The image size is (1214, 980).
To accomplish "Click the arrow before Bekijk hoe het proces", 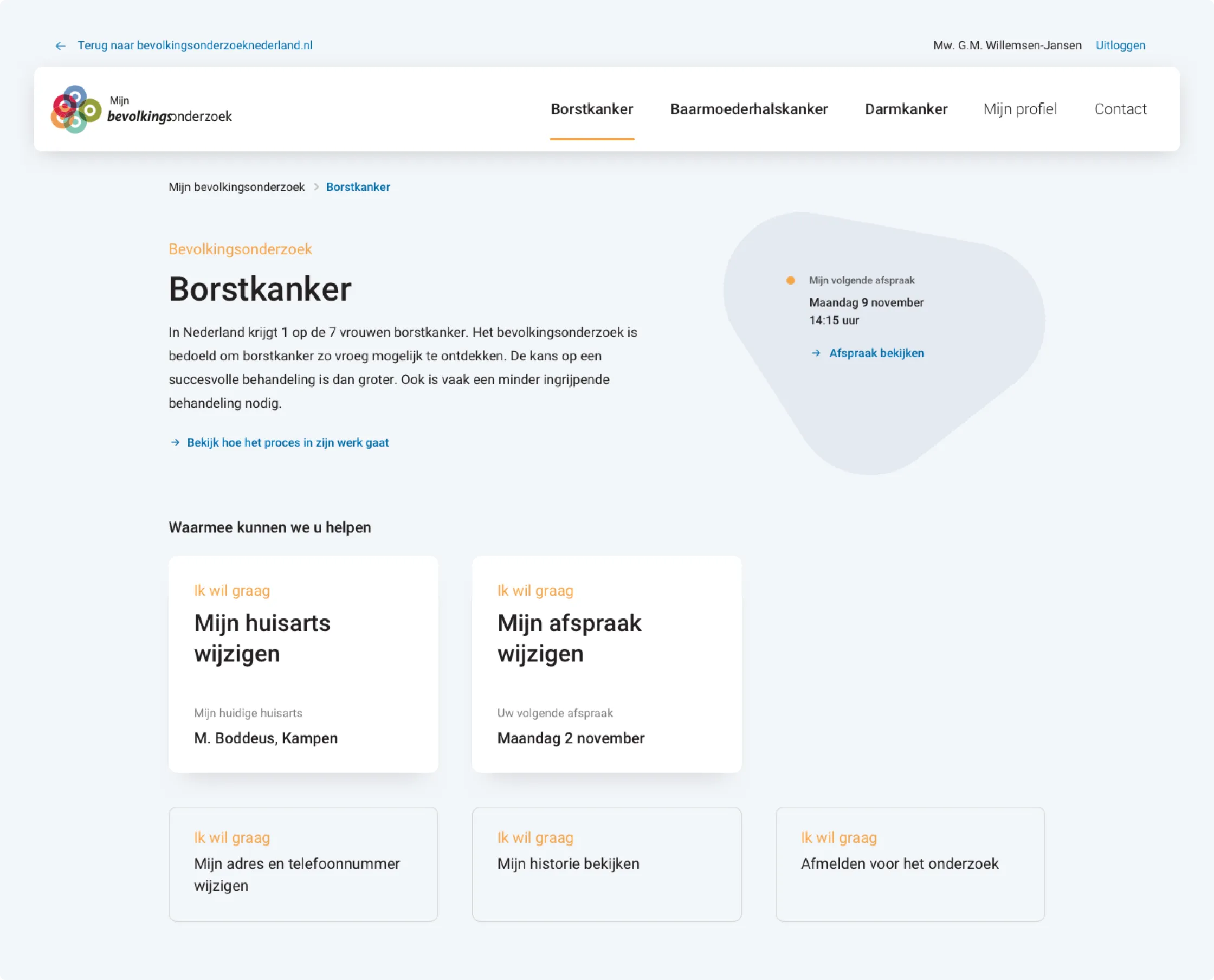I will [x=175, y=443].
